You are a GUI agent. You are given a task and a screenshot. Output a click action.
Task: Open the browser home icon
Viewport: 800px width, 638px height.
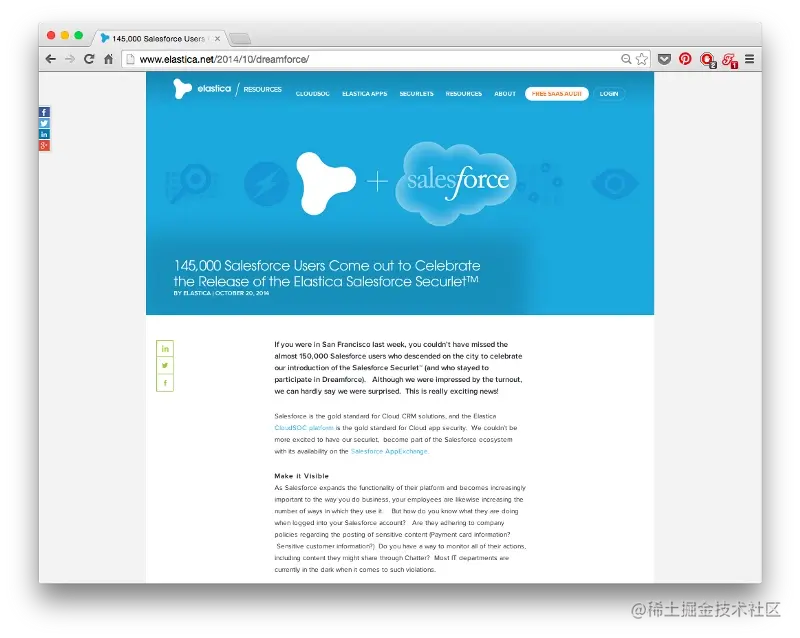click(x=108, y=59)
